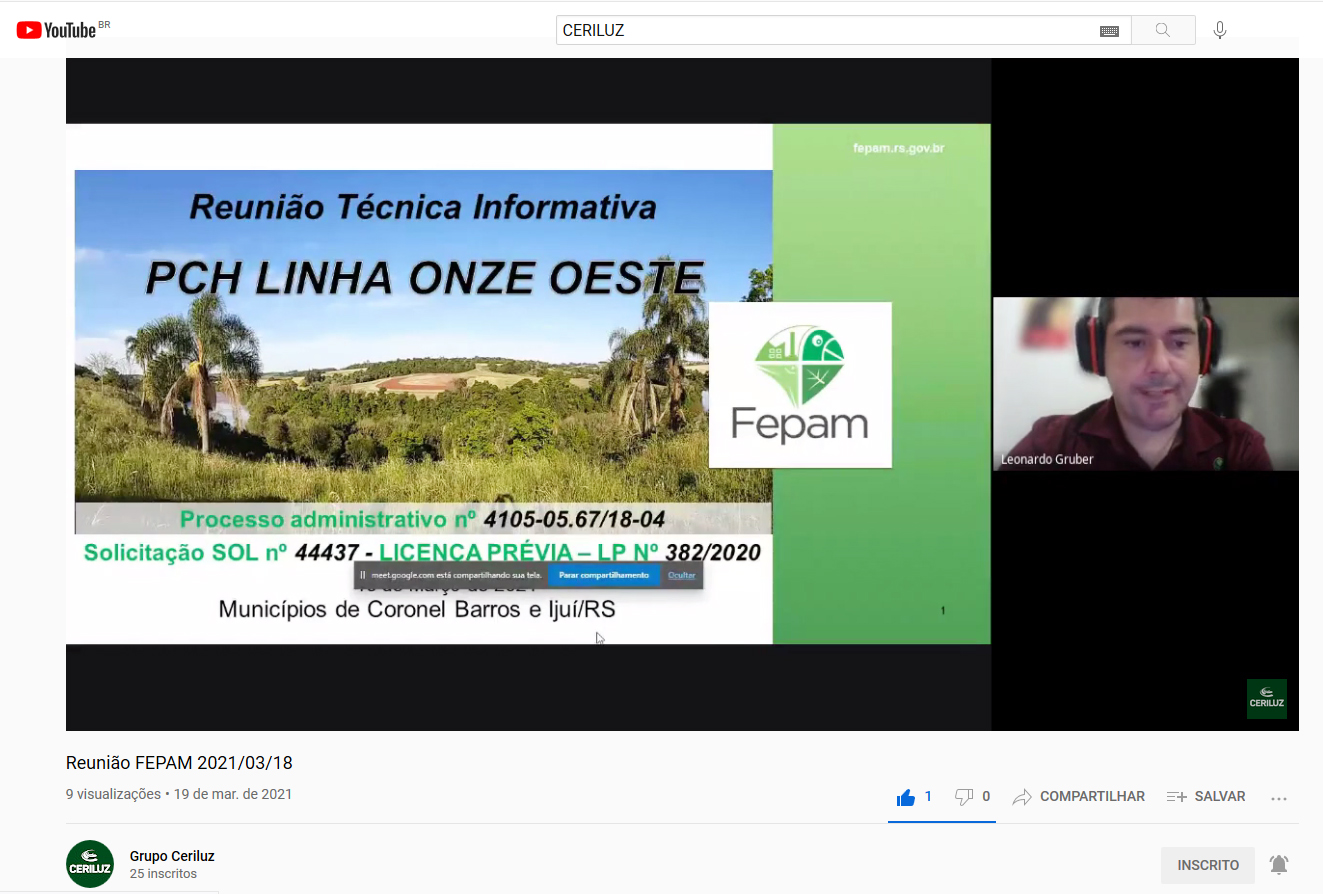Click the video title 'Reunião FEPAM 2021/03/18'
This screenshot has width=1323, height=894.
pos(179,763)
